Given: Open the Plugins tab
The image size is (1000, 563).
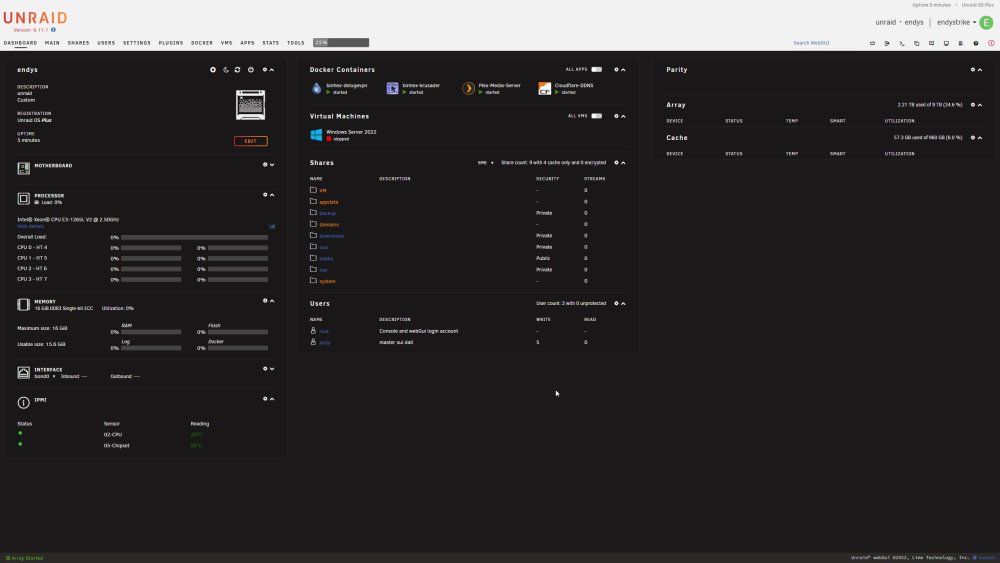Looking at the screenshot, I should pos(171,43).
